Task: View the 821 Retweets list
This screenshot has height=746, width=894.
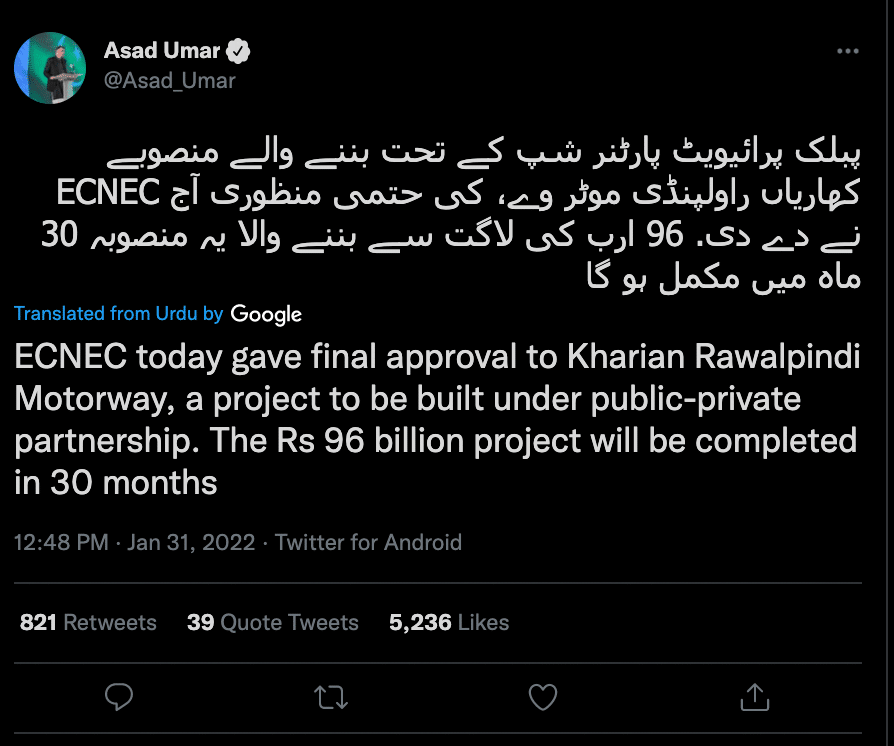Action: click(88, 622)
